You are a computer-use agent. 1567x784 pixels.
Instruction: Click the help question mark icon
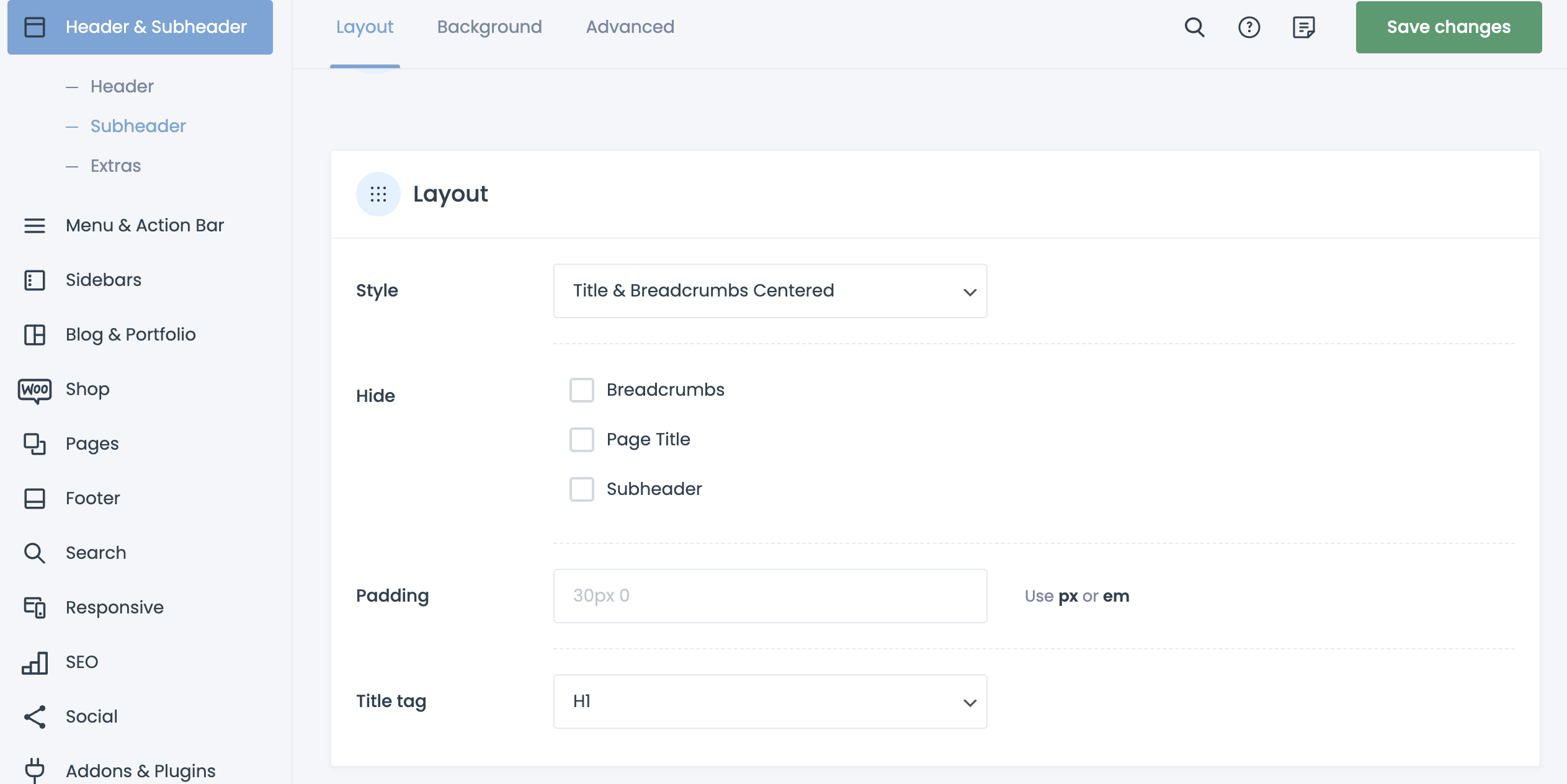[x=1250, y=26]
